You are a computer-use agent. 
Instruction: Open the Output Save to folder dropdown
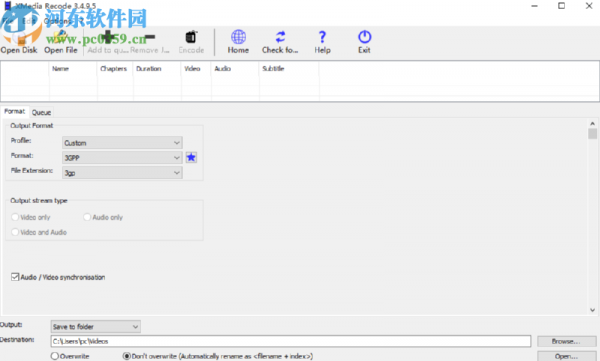(x=95, y=327)
